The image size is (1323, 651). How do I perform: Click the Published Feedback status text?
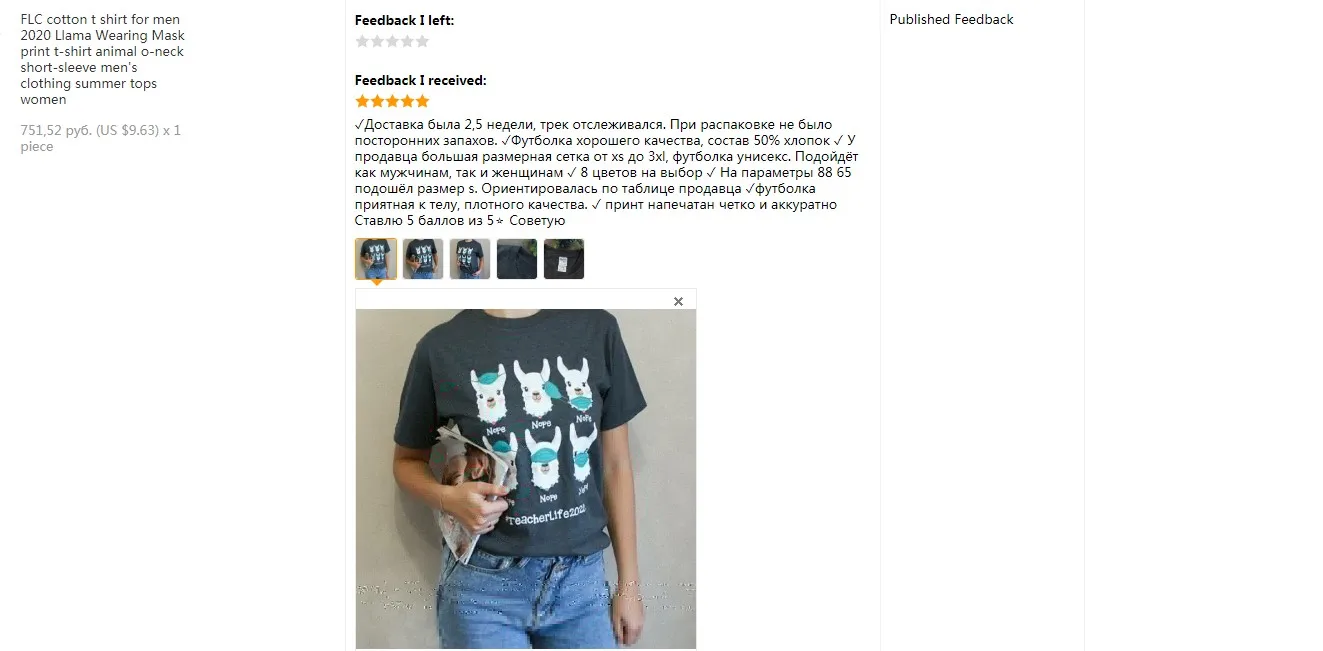coord(951,19)
